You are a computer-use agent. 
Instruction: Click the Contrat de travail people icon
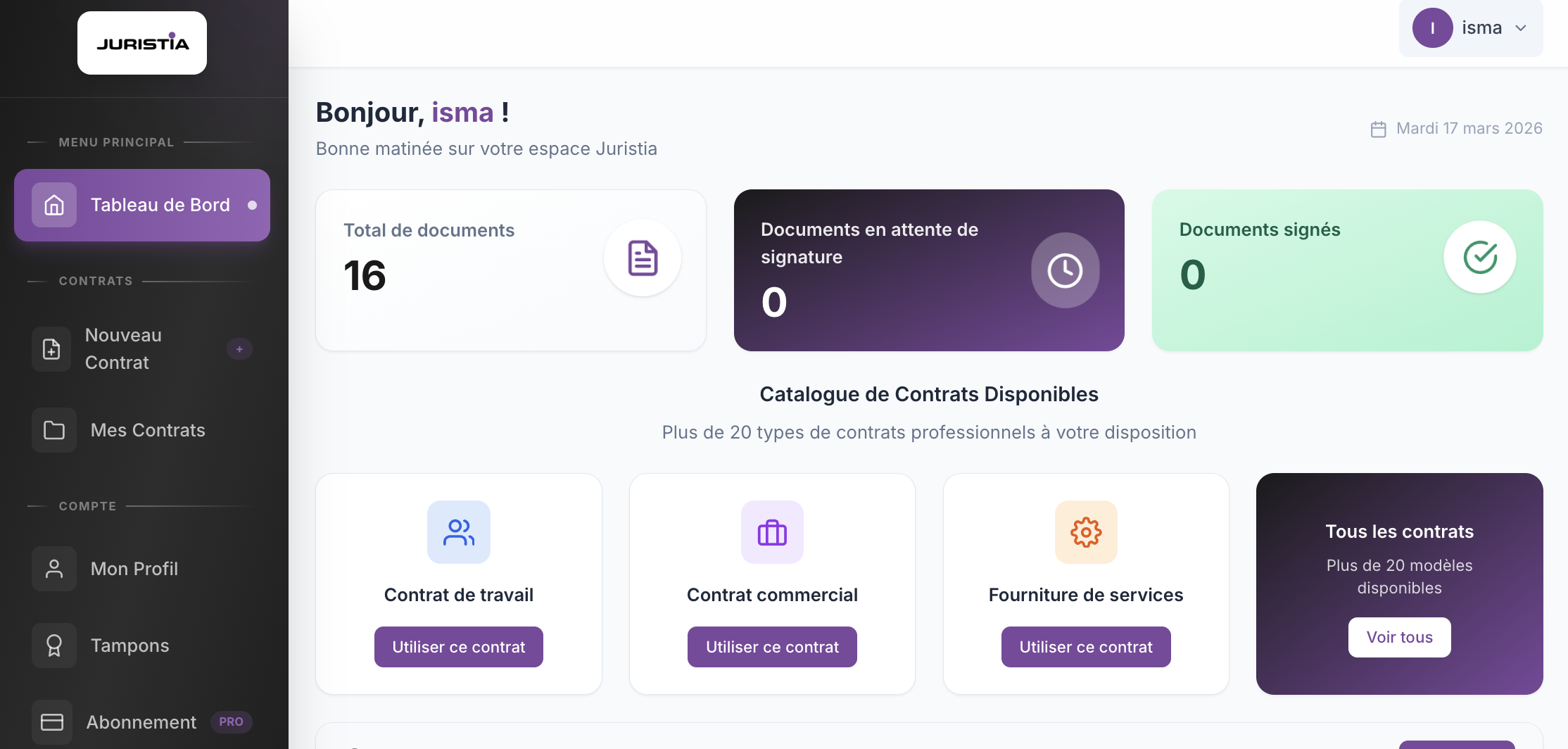458,532
